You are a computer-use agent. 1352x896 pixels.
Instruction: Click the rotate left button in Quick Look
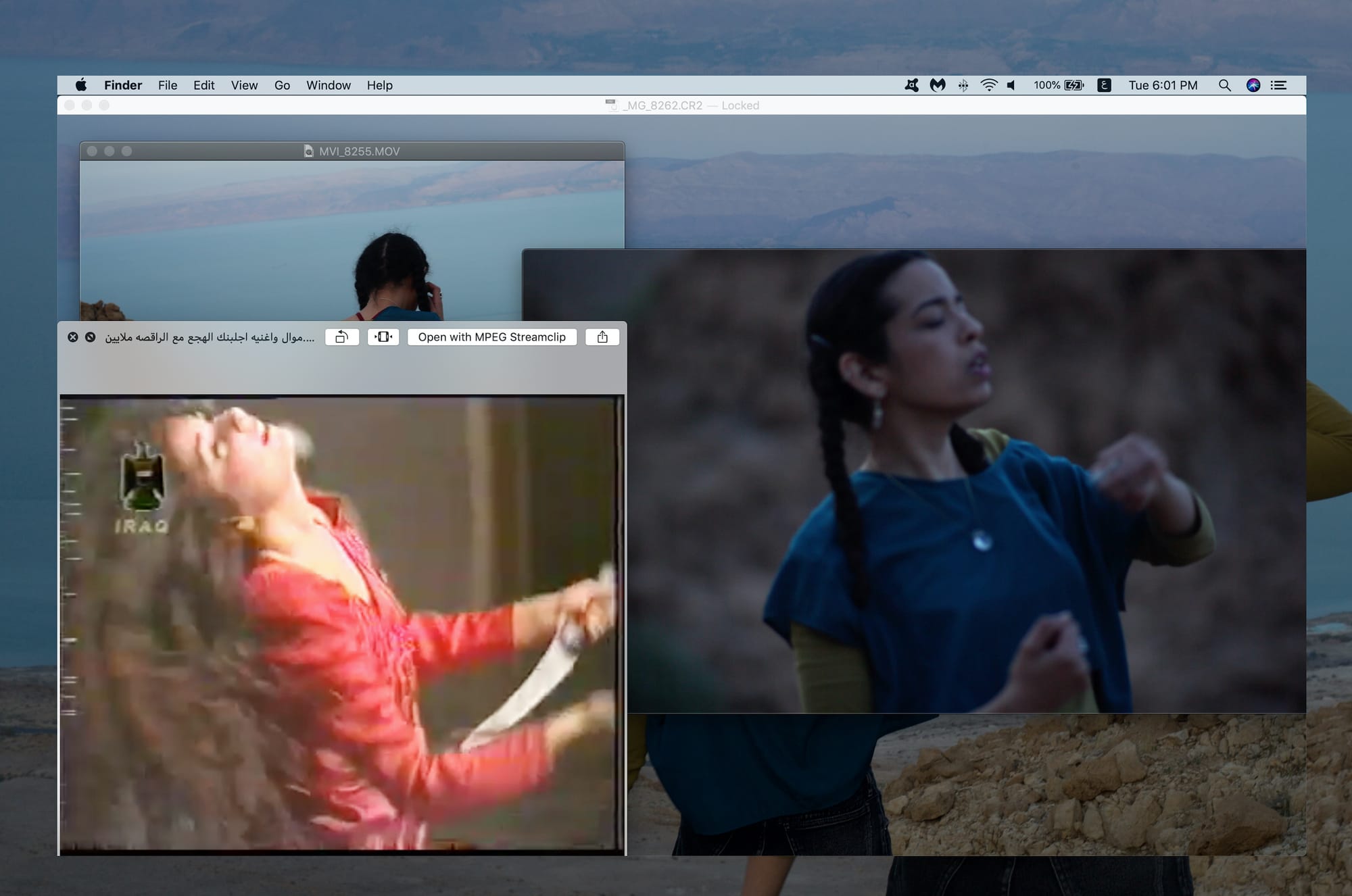coord(342,337)
